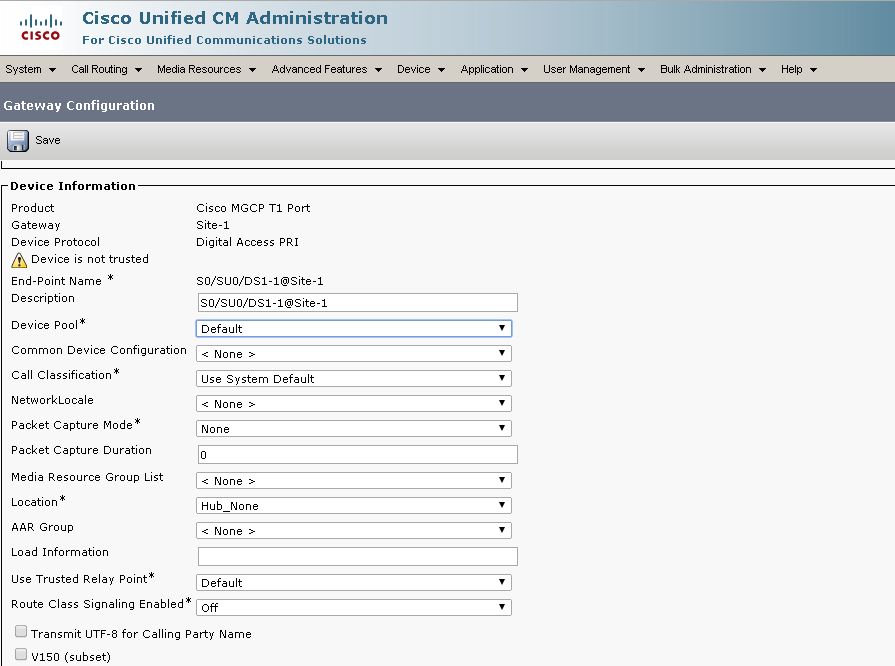Open the Call Routing menu

pyautogui.click(x=106, y=69)
